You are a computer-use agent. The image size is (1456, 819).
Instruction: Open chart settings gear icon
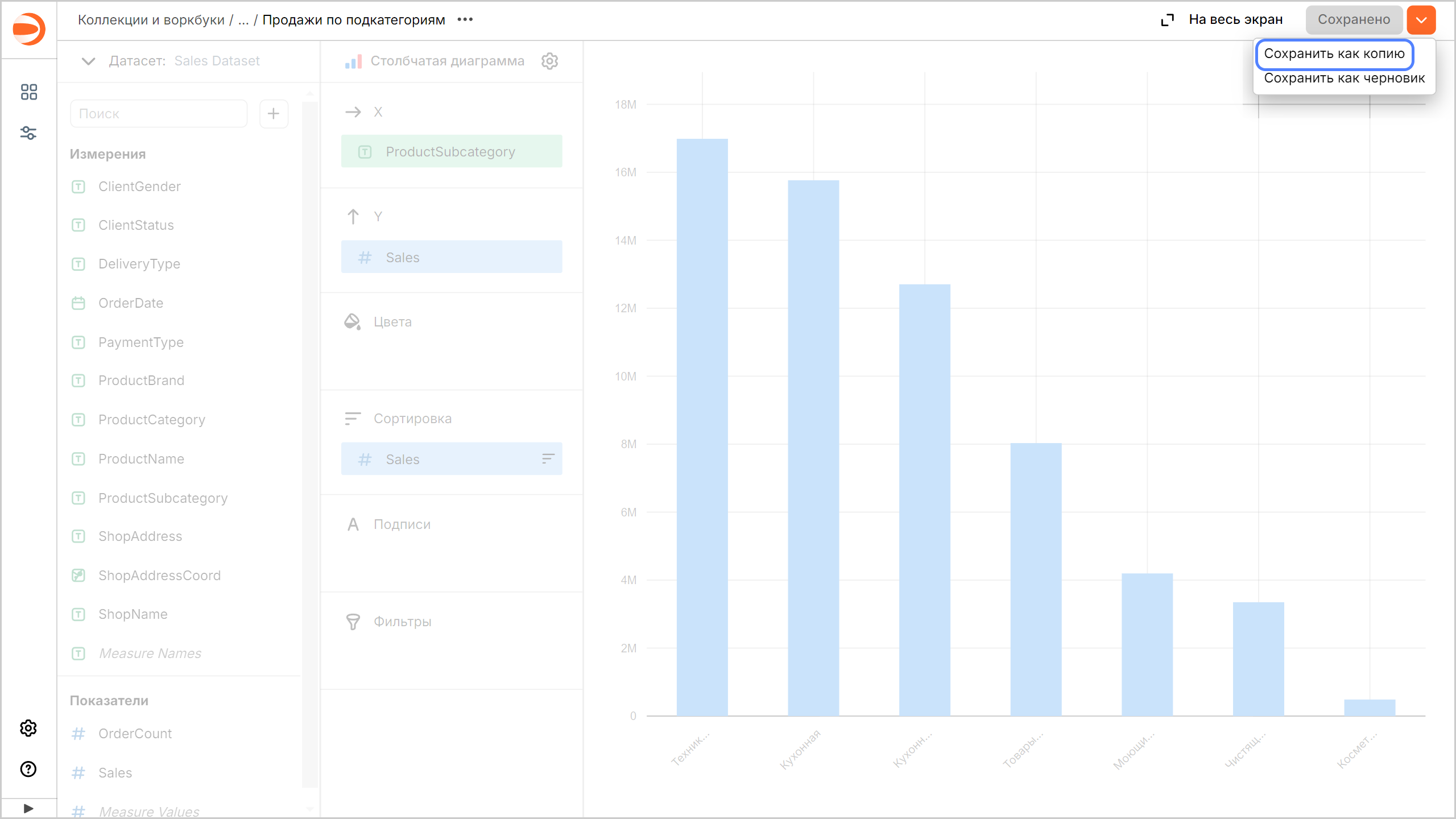pyautogui.click(x=549, y=61)
